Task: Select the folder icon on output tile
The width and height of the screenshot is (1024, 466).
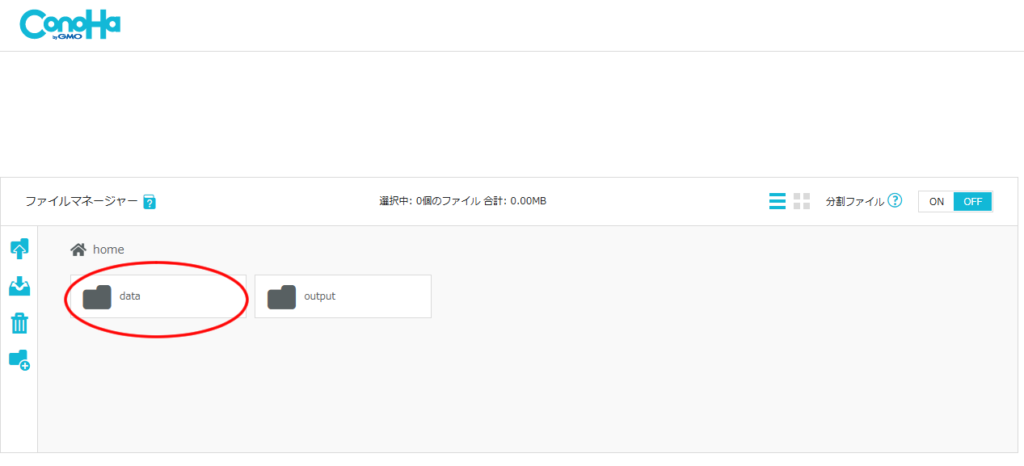Action: (282, 297)
